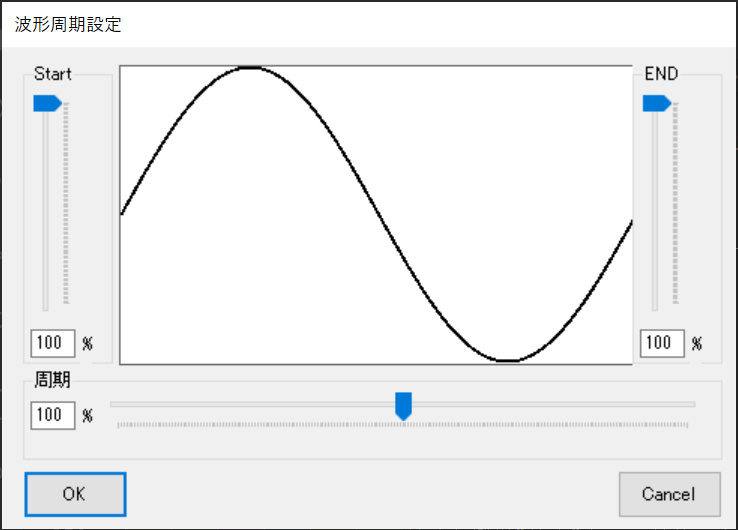738x530 pixels.
Task: Click the 周期 slider tick marks row
Action: (403, 425)
